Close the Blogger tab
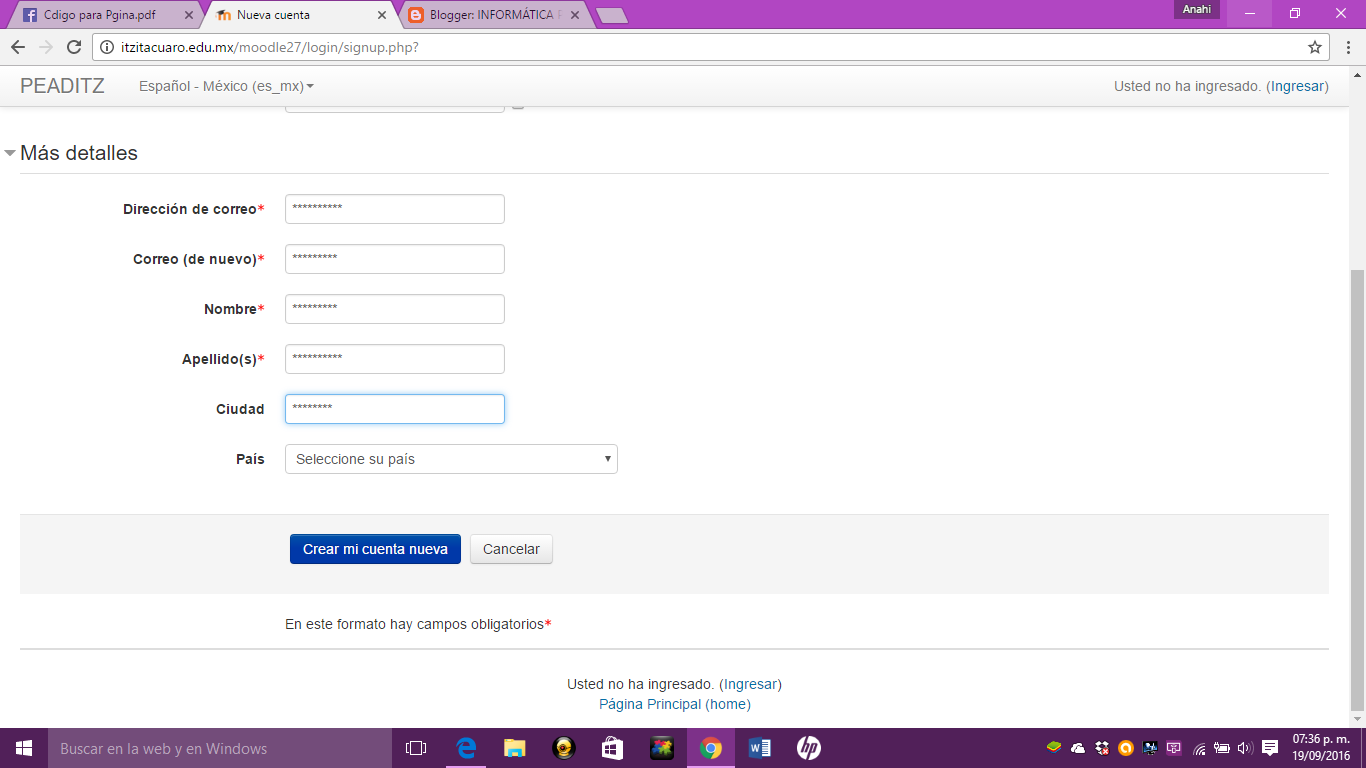The width and height of the screenshot is (1366, 768). [575, 15]
